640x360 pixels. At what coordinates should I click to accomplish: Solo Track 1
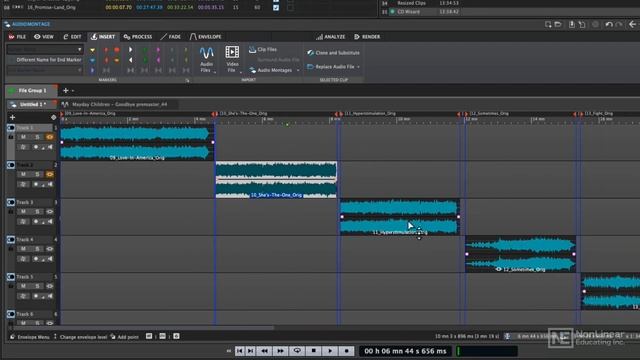point(37,137)
